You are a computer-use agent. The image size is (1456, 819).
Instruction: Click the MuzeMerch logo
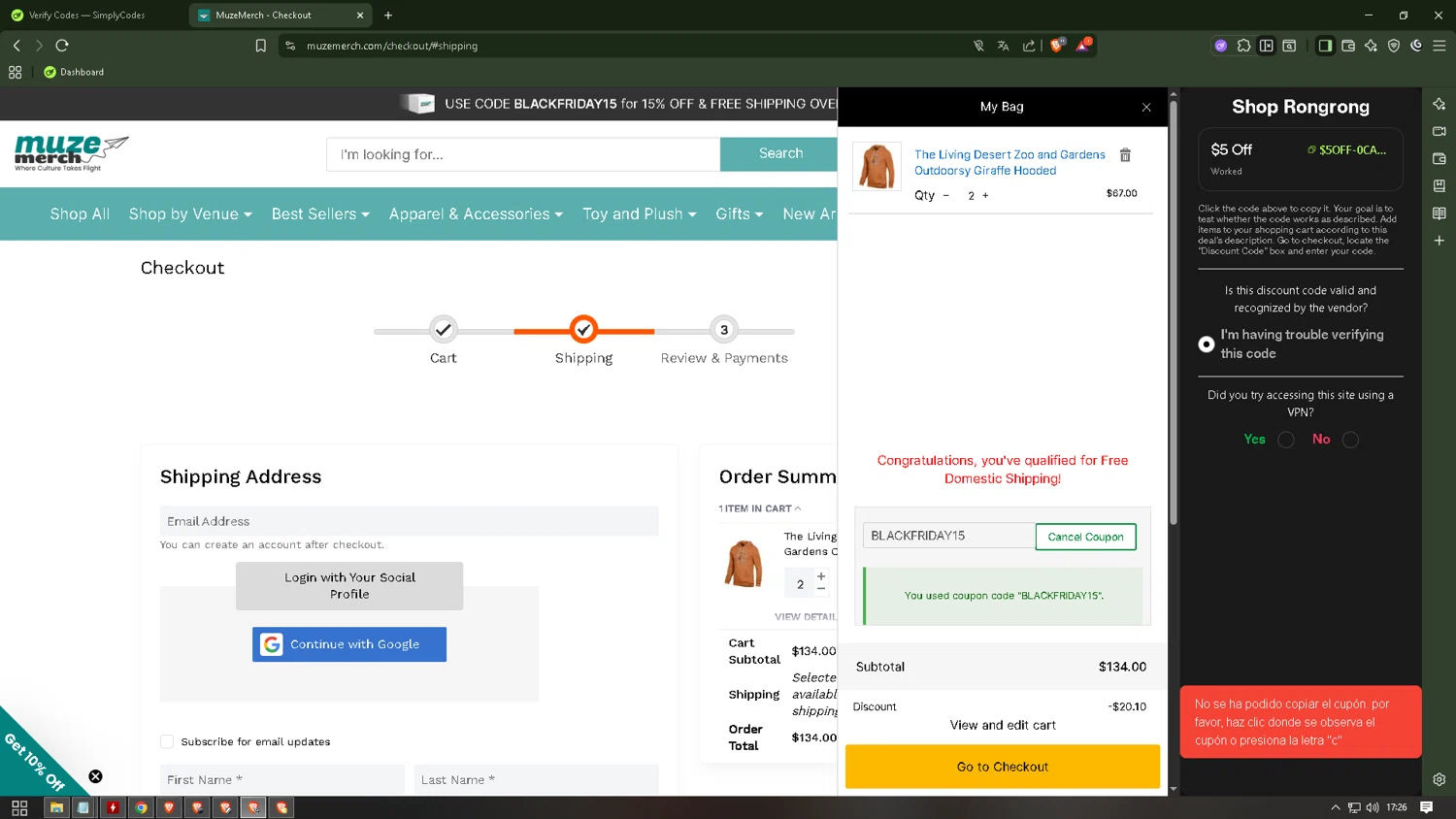[71, 153]
